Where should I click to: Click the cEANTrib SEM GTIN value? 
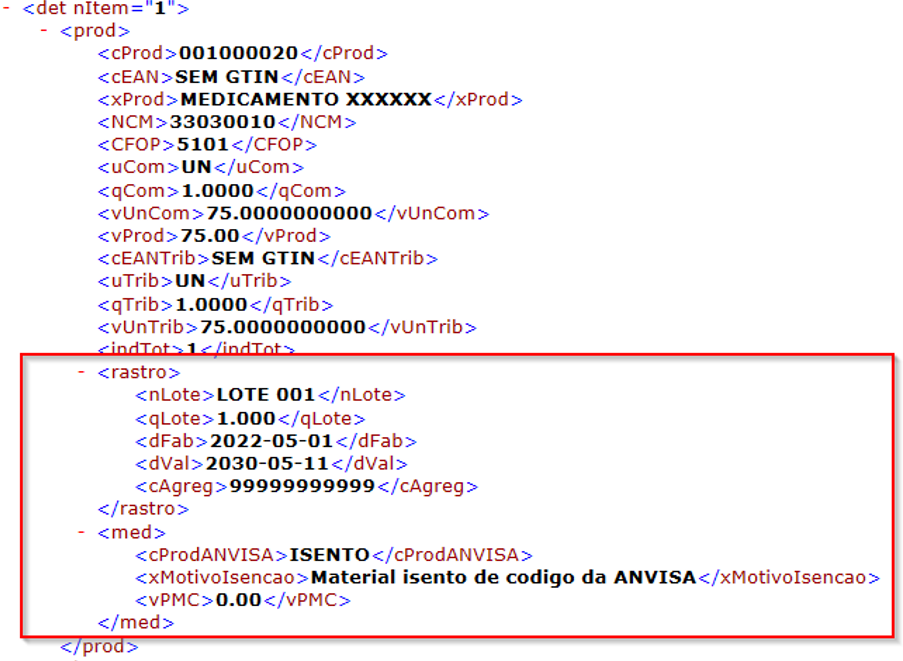(x=263, y=259)
